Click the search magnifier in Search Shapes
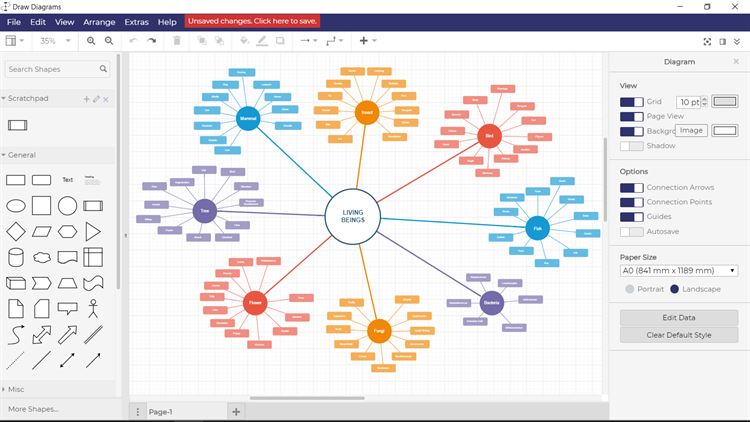Viewport: 750px width, 422px height. [103, 69]
